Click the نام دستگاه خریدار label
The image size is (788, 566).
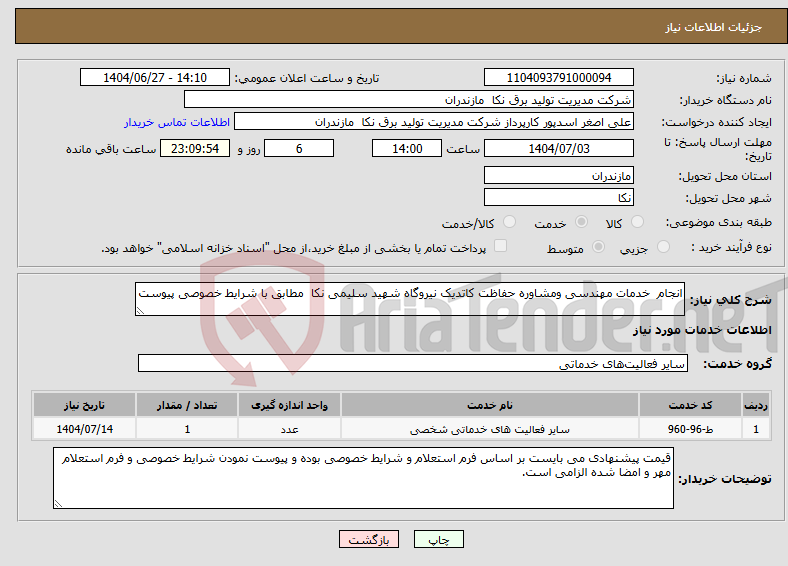tap(726, 101)
